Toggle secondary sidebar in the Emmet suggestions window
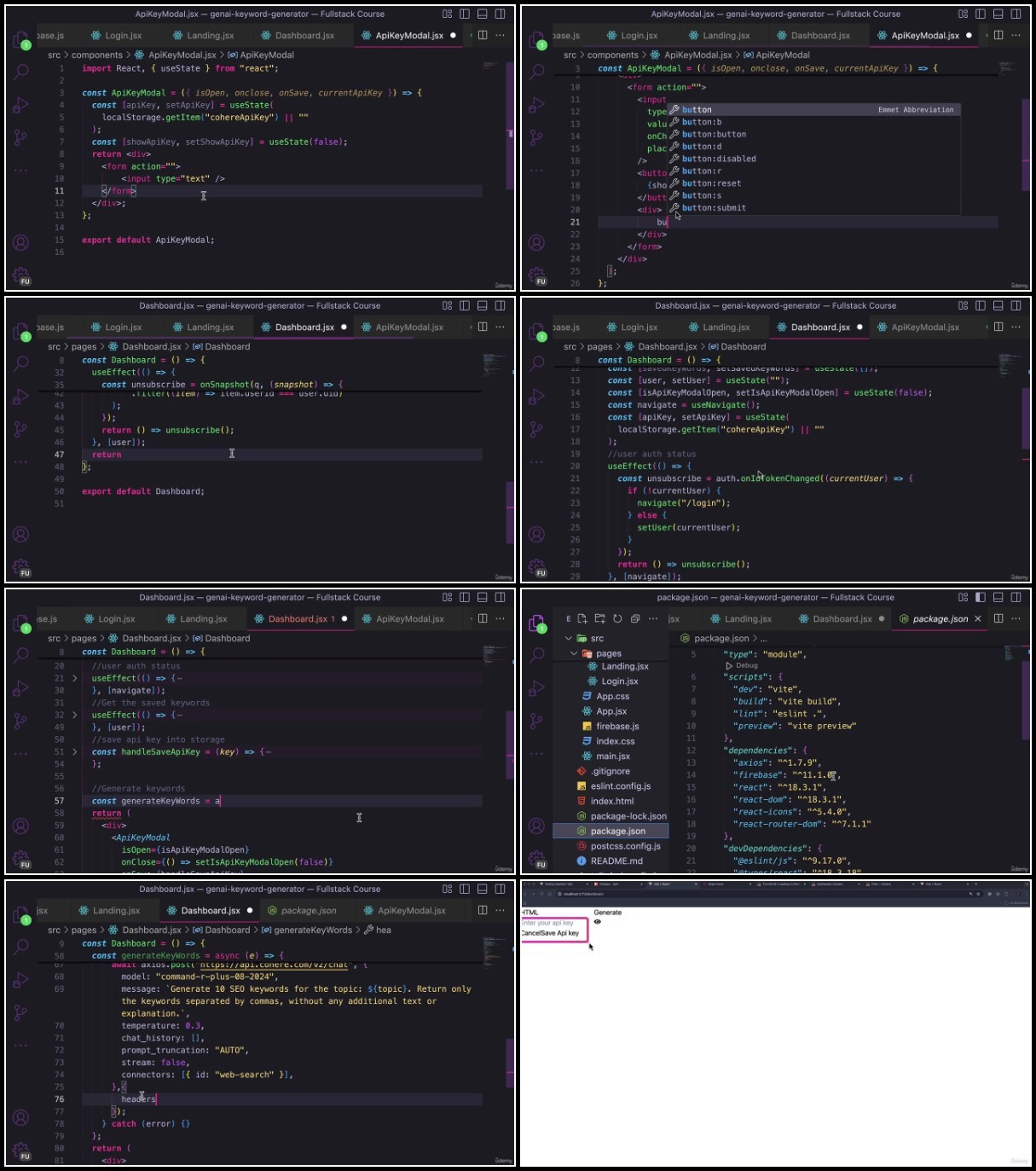 [x=1016, y=14]
